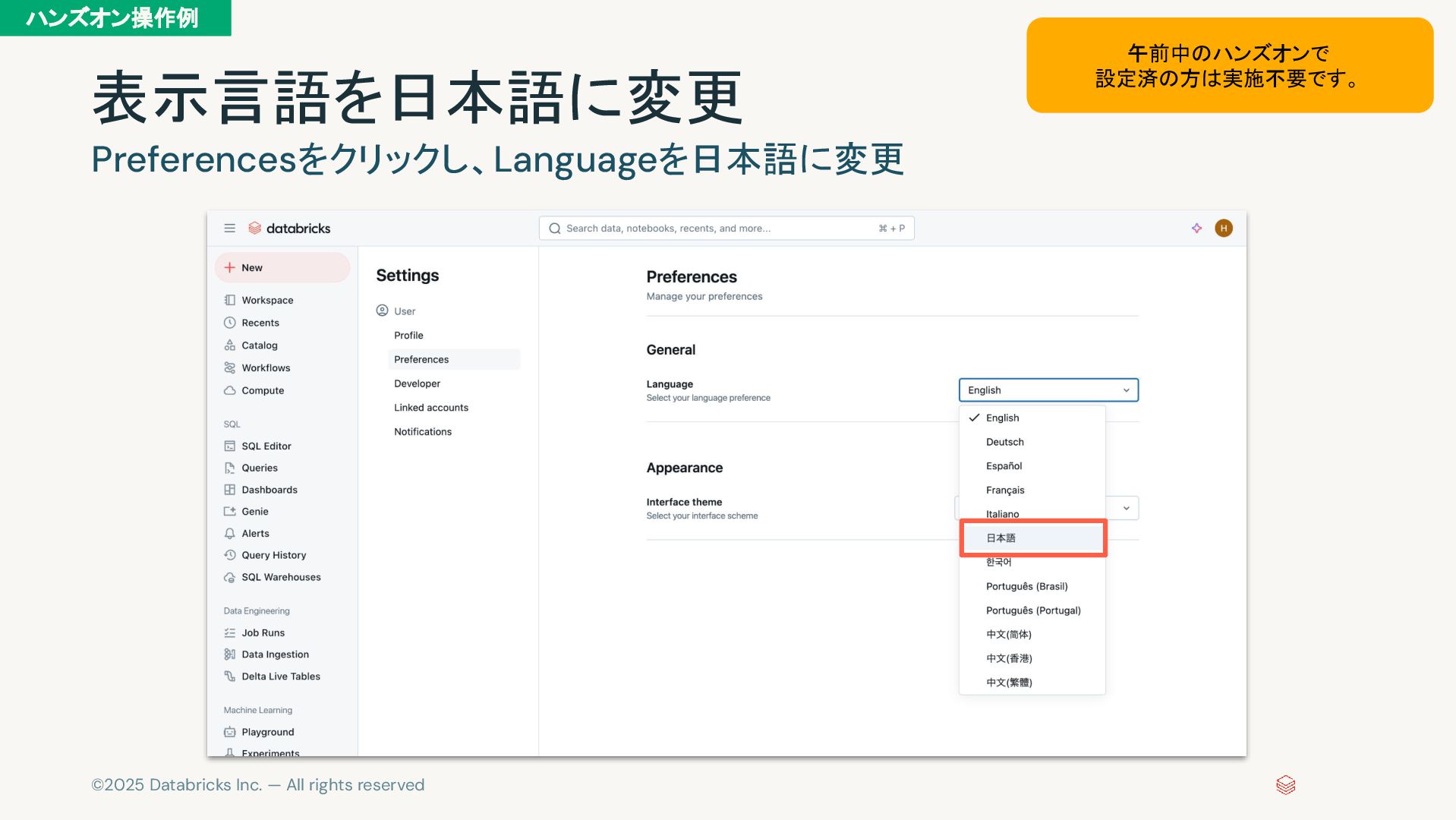
Task: Open SQL Editor in sidebar
Action: pyautogui.click(x=266, y=446)
